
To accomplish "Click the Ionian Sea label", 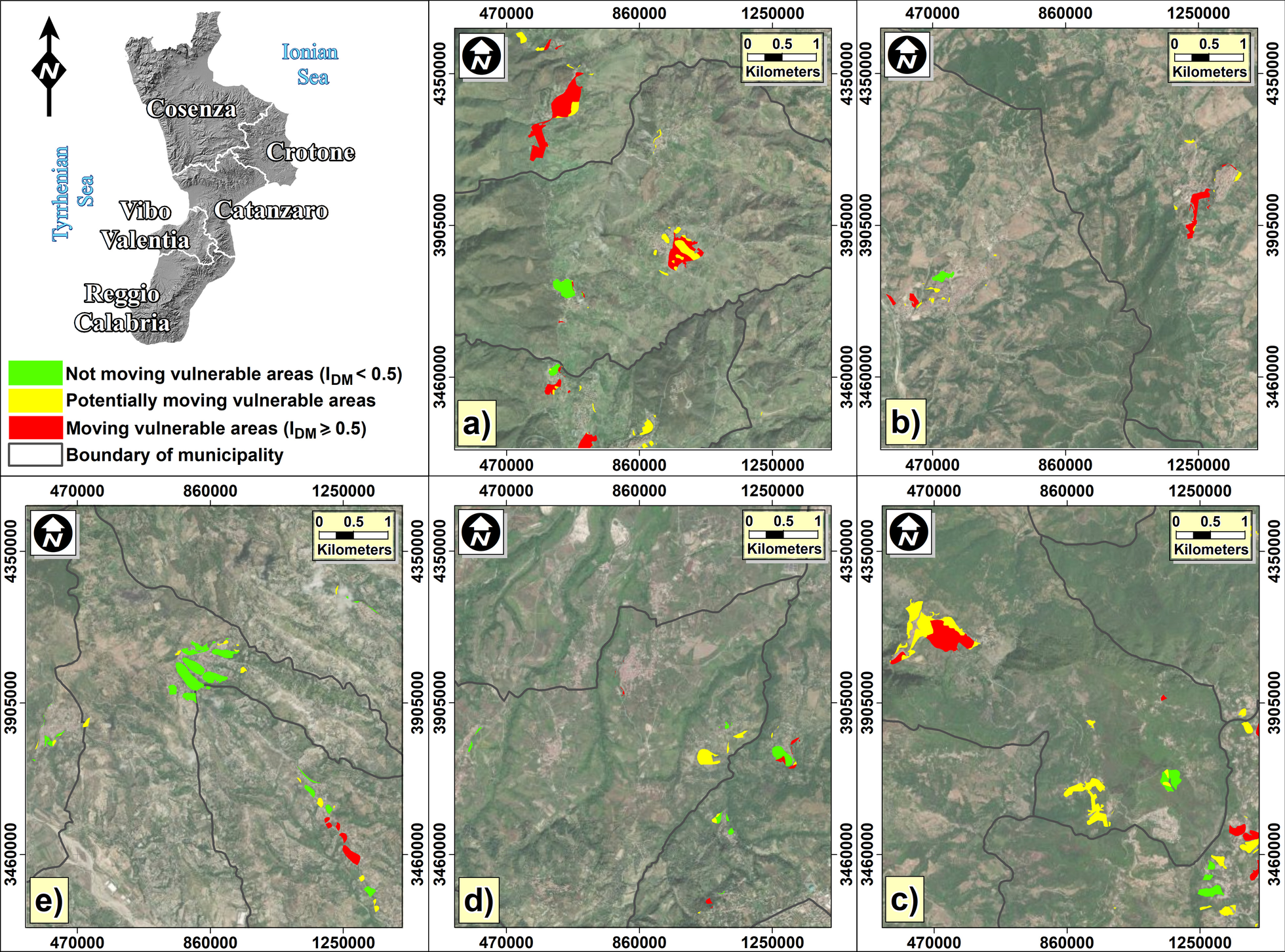I will [x=310, y=64].
